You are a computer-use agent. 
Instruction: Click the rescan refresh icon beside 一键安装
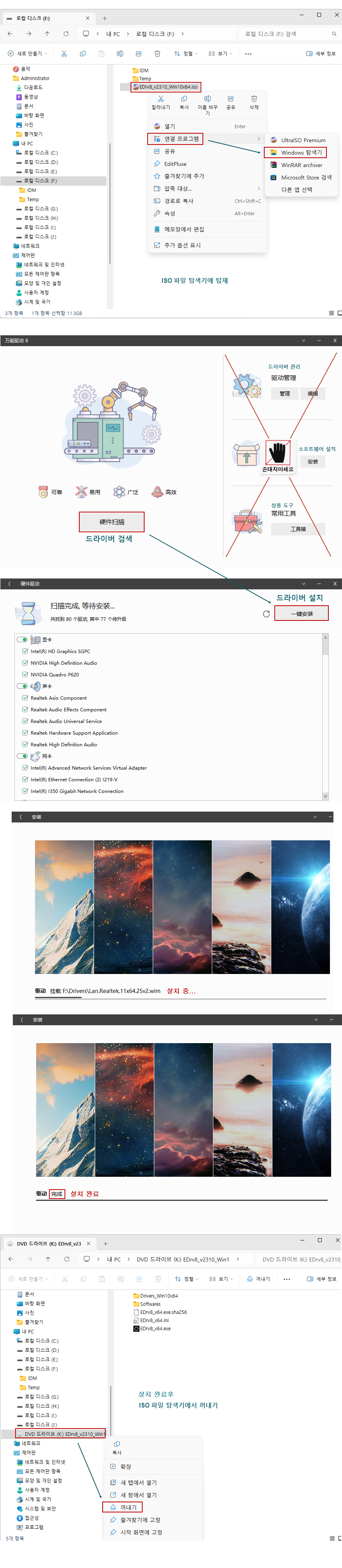point(266,614)
